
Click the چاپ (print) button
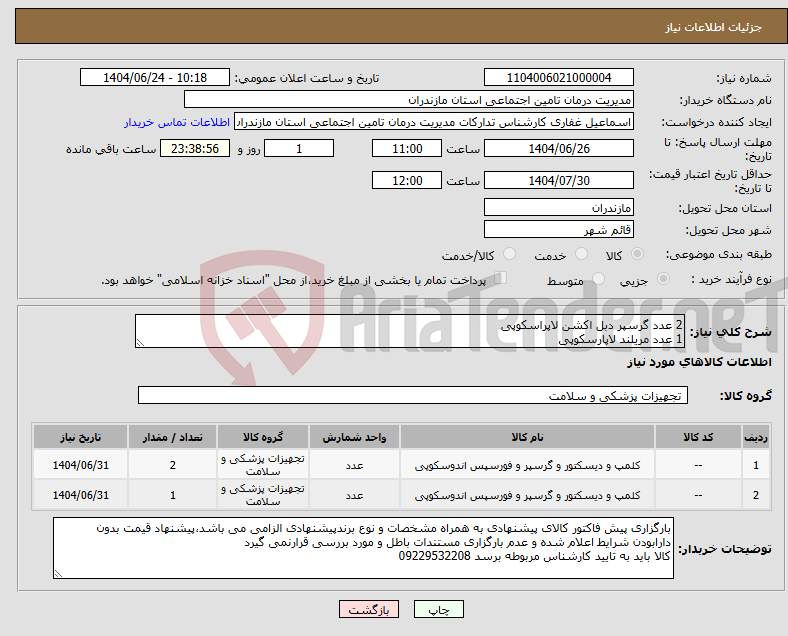pos(438,609)
